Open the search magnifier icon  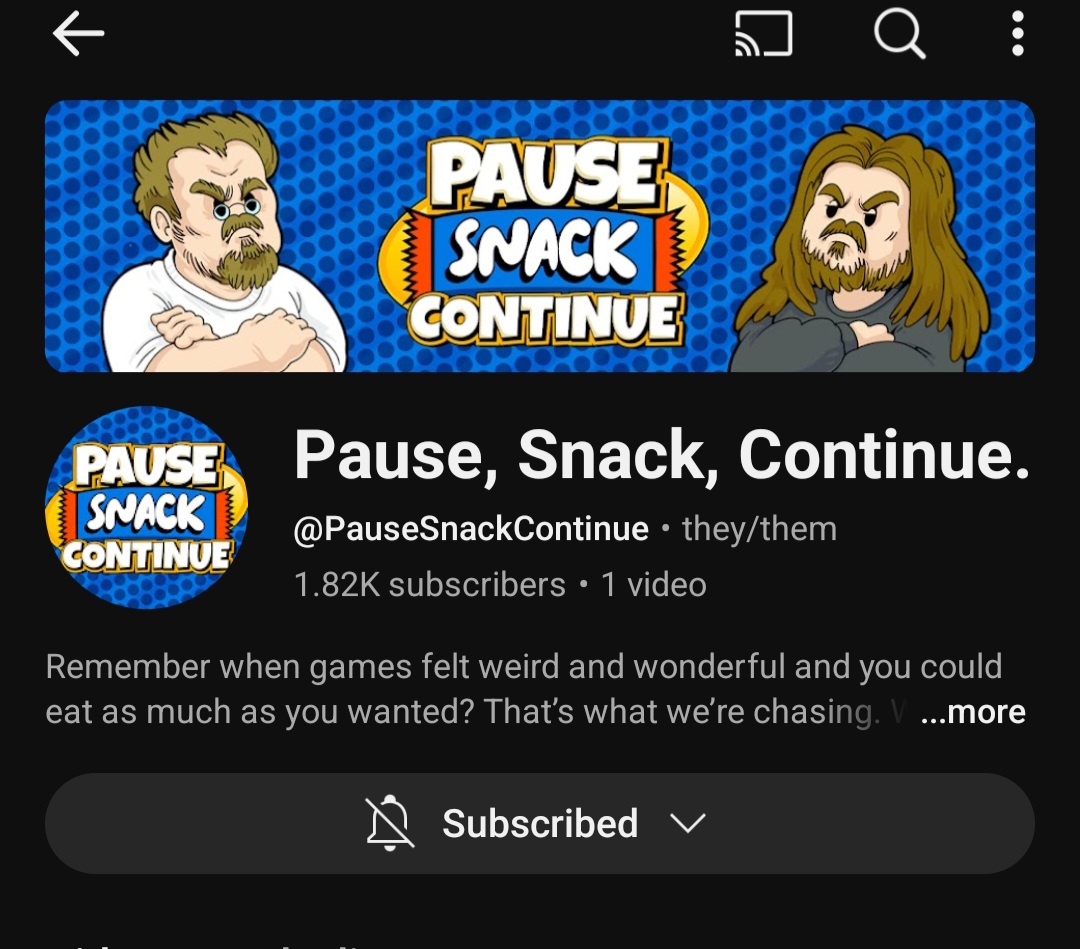pos(899,34)
